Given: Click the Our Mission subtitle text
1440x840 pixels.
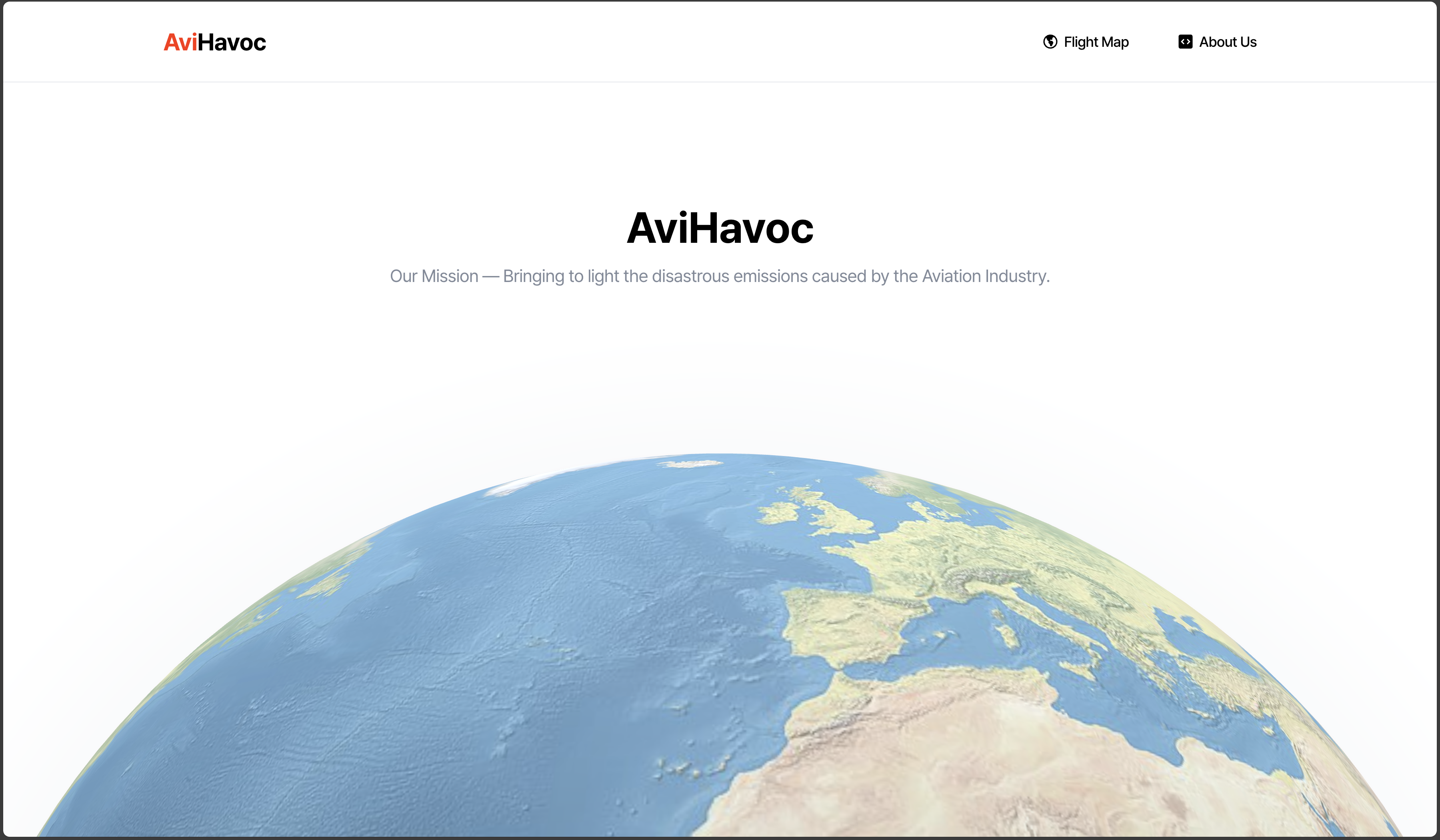Looking at the screenshot, I should coord(720,276).
